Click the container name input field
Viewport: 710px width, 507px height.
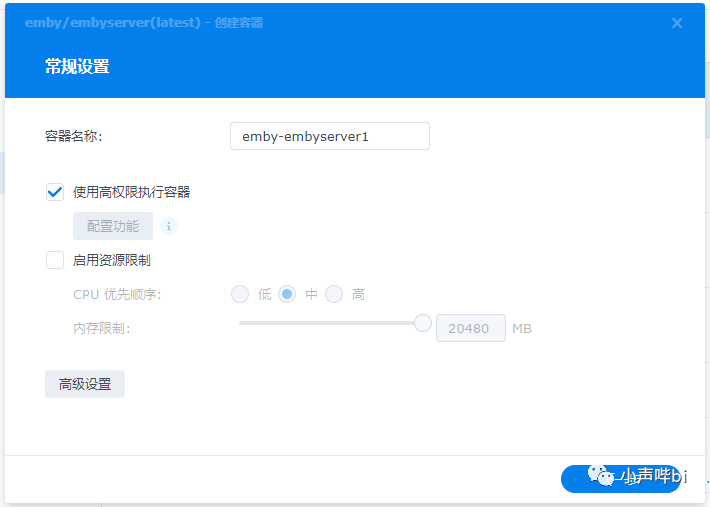coord(330,136)
